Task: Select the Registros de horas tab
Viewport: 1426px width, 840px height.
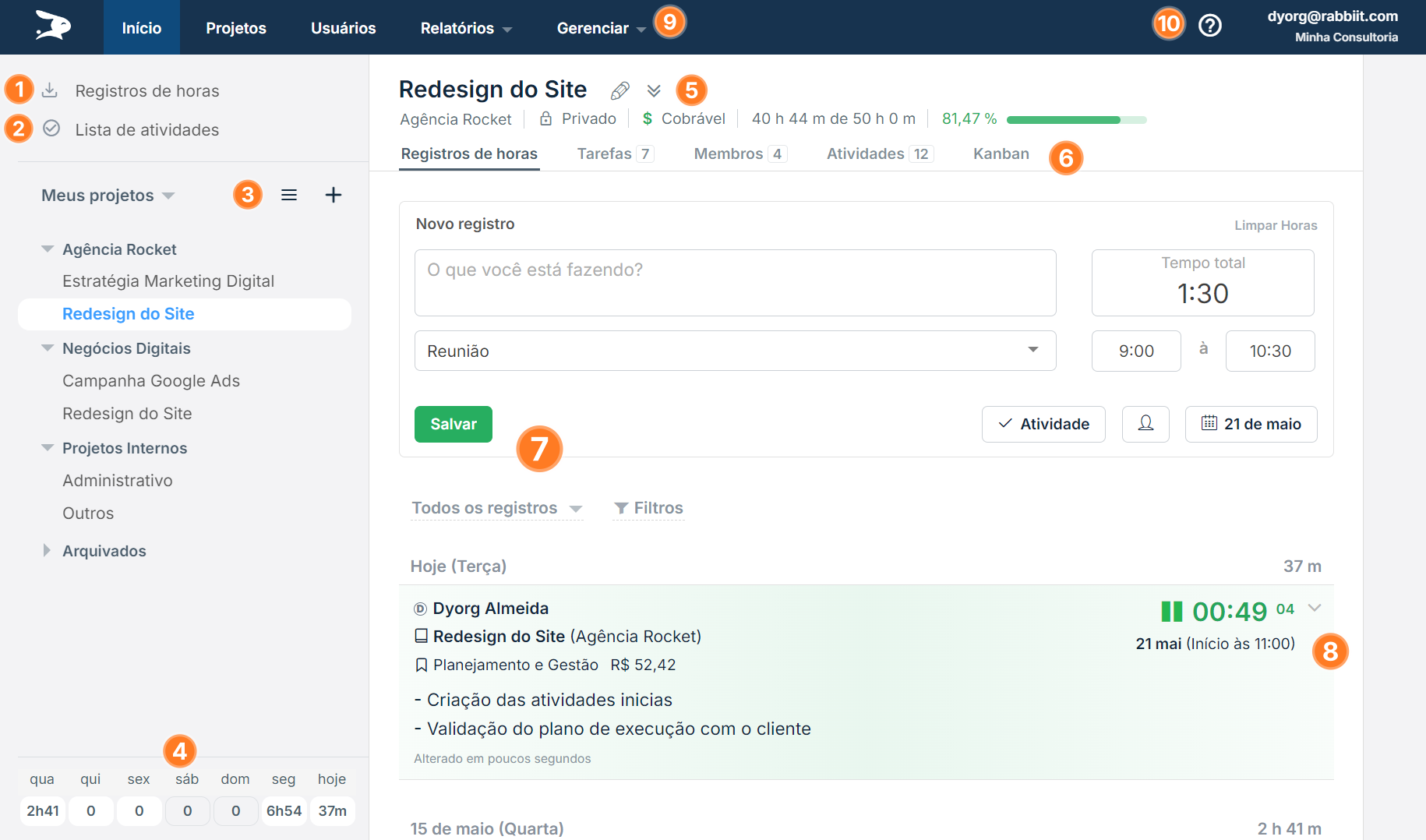Action: click(x=469, y=154)
